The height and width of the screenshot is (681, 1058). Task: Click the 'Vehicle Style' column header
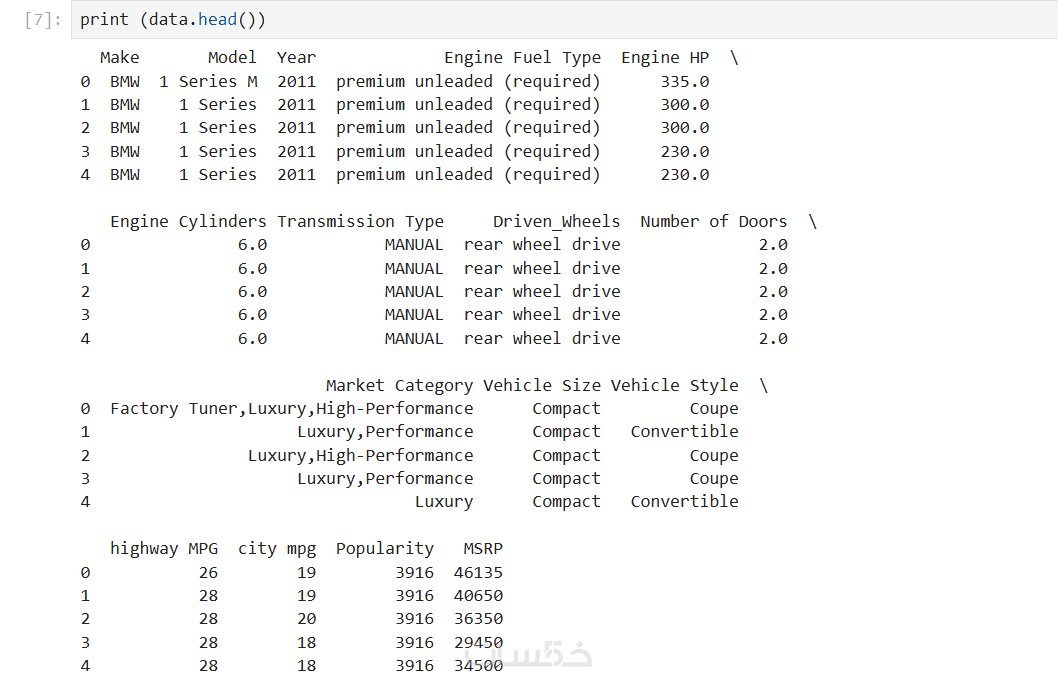tap(674, 386)
